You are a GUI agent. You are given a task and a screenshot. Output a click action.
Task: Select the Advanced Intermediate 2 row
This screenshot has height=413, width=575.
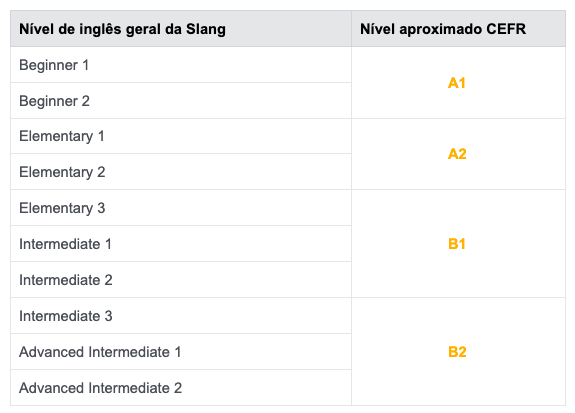(181, 387)
